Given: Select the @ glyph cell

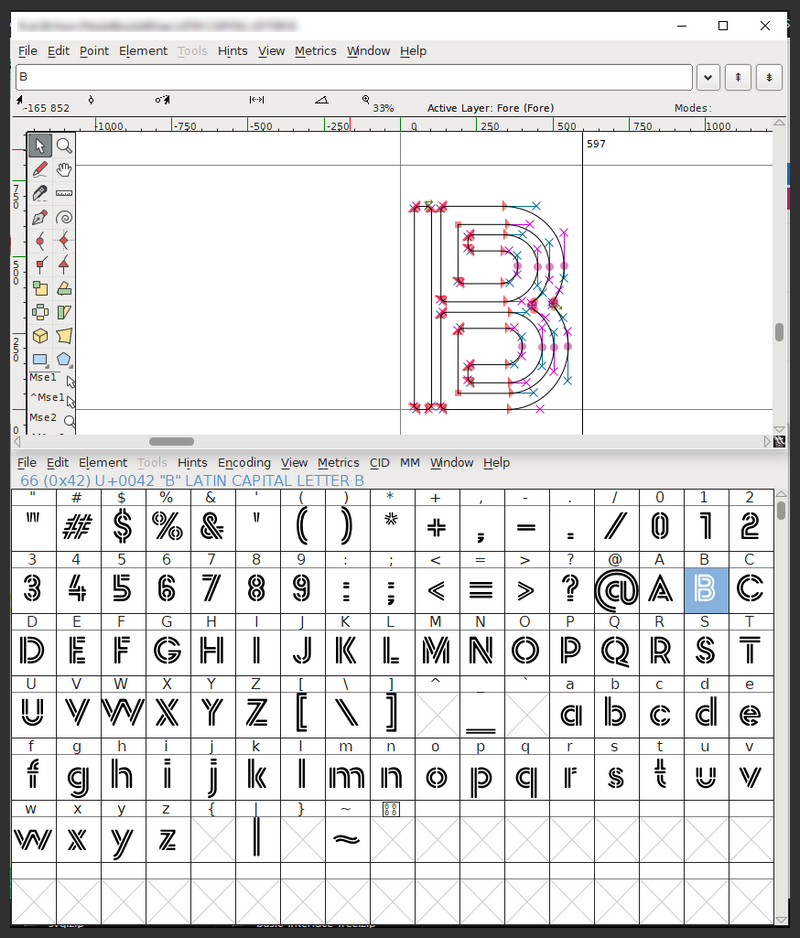Looking at the screenshot, I should tap(616, 590).
